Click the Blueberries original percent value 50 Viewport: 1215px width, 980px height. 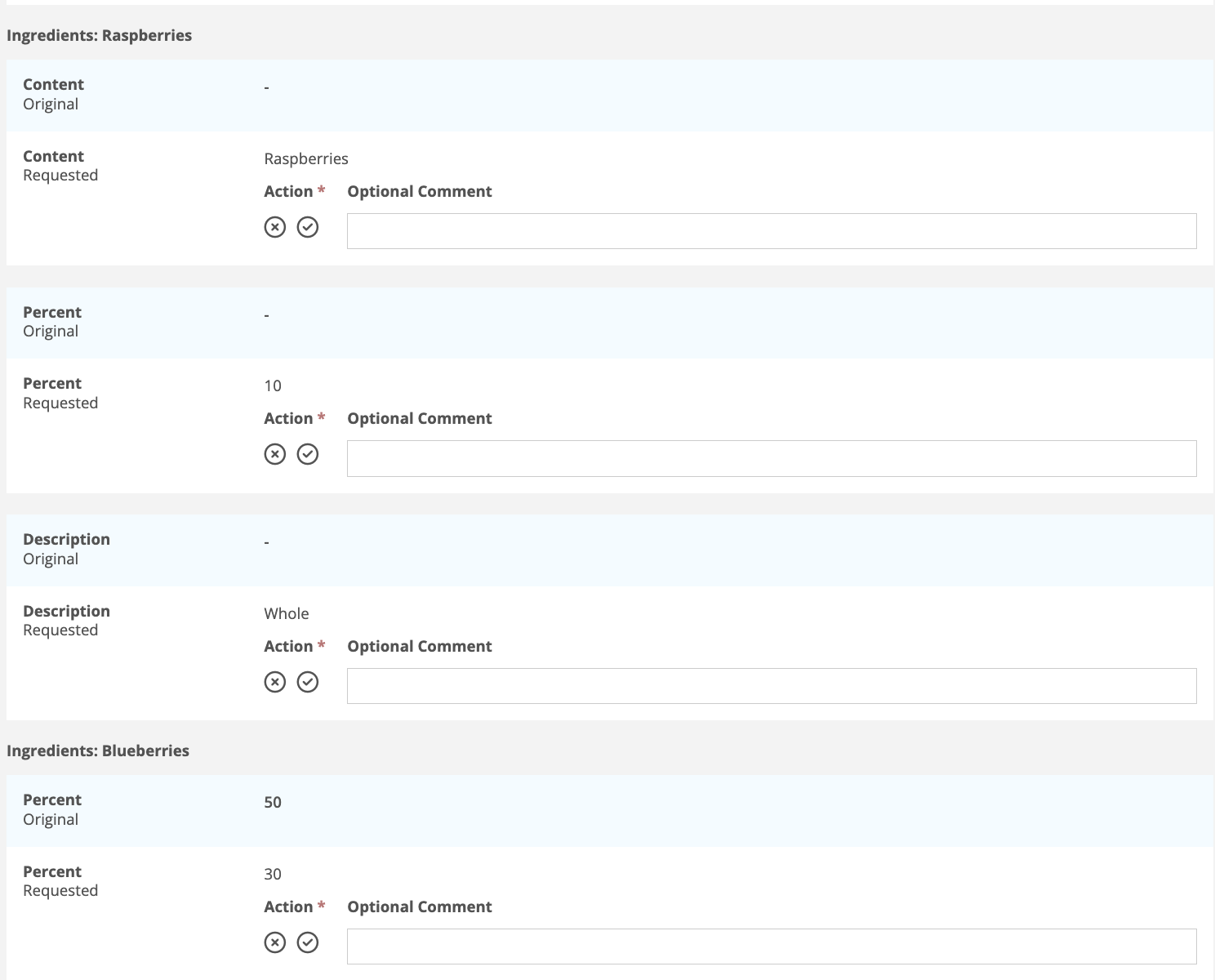tap(273, 802)
